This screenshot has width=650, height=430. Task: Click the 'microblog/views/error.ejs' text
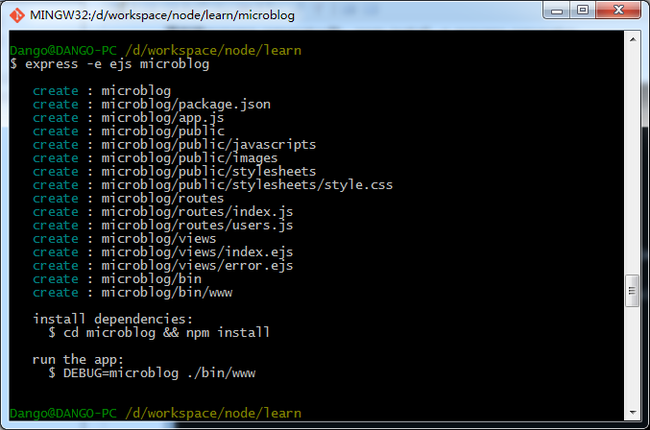[x=197, y=266]
